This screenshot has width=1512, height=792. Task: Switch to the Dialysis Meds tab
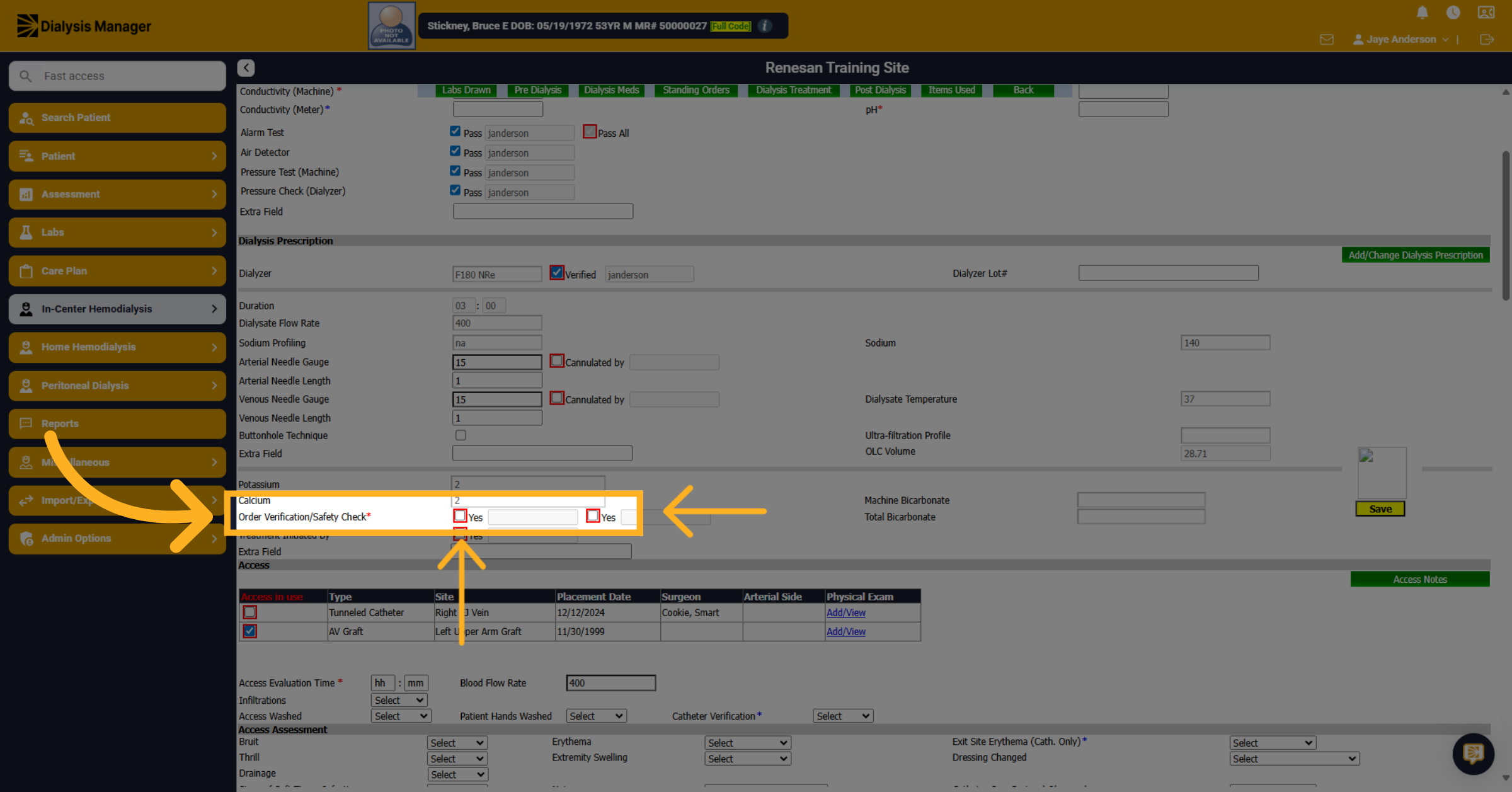tap(611, 90)
